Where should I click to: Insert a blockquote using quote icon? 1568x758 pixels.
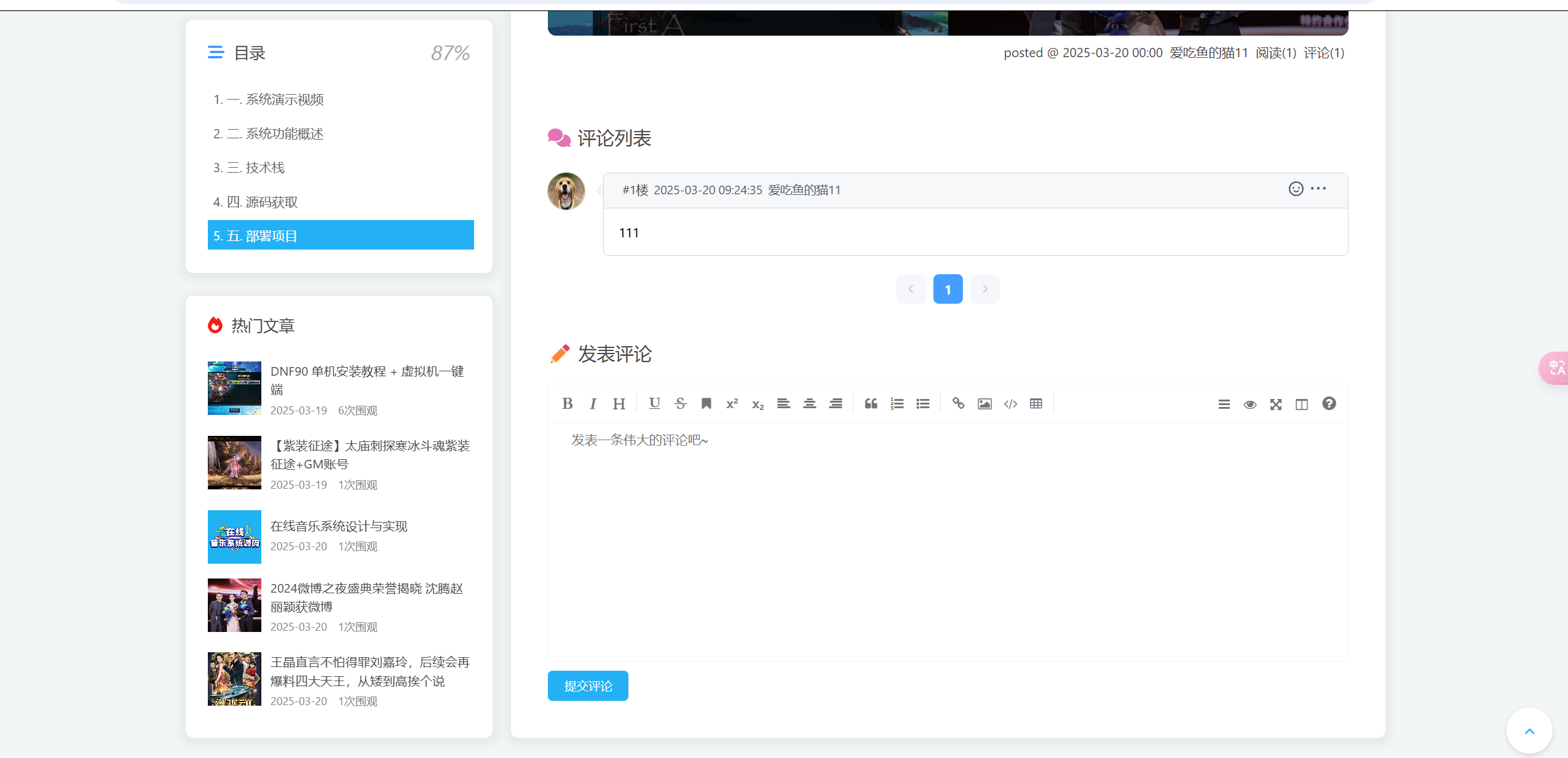pos(871,404)
